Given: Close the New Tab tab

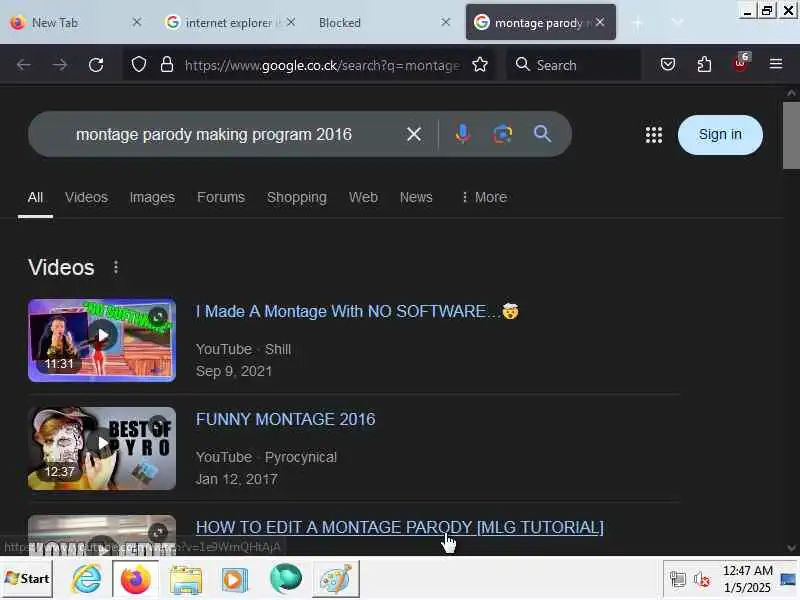Looking at the screenshot, I should pyautogui.click(x=137, y=22).
